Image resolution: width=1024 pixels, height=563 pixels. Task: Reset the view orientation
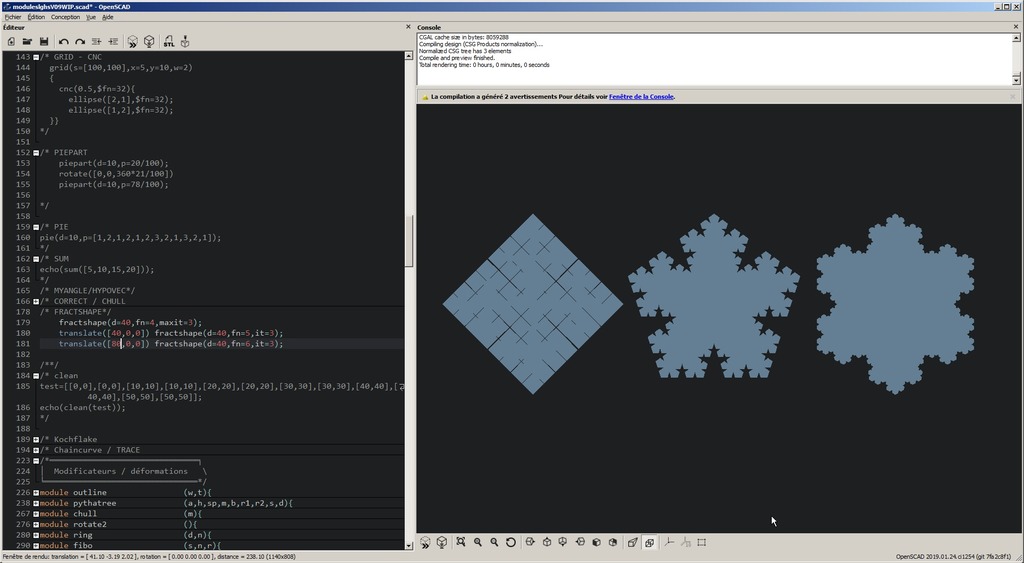511,542
